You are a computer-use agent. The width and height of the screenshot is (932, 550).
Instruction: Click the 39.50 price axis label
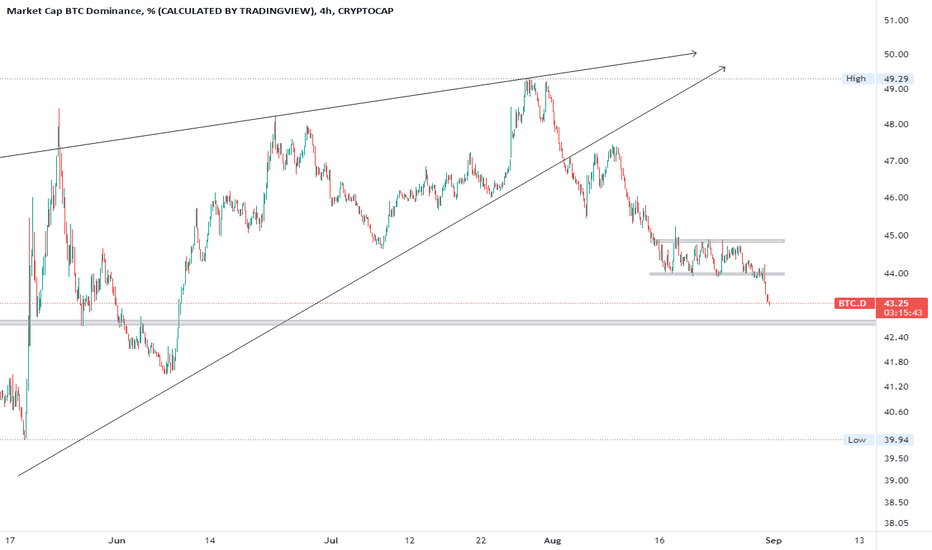(896, 458)
